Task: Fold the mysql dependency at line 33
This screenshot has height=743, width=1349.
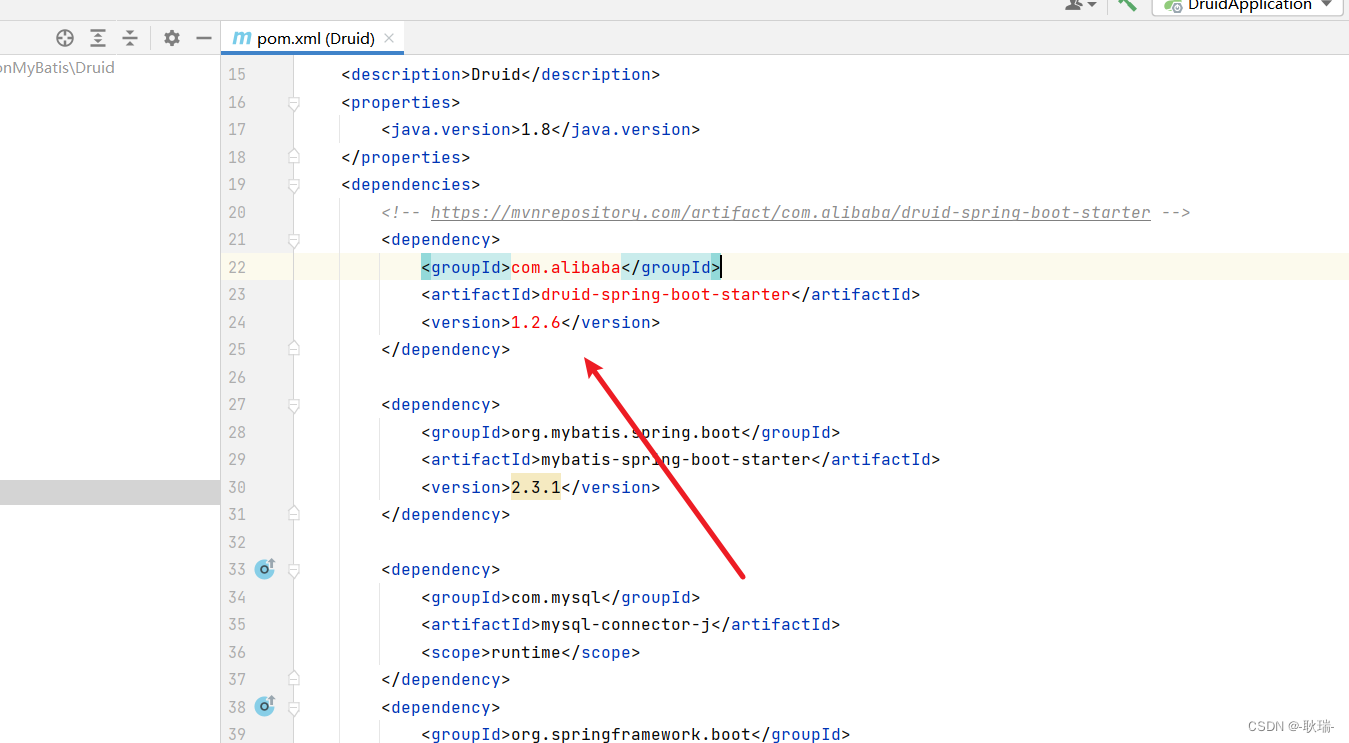Action: tap(294, 570)
